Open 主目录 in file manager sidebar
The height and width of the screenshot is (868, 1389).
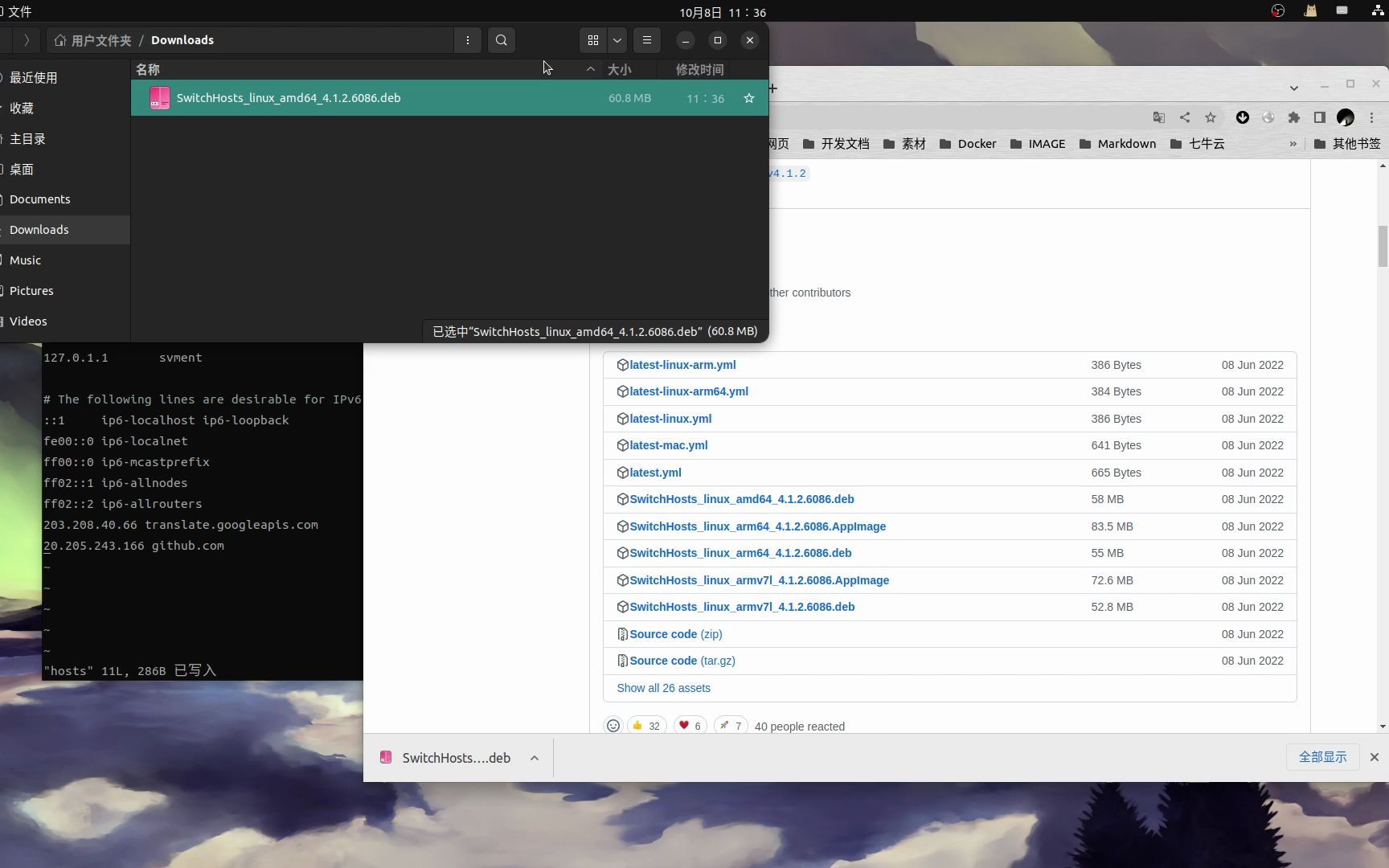tap(65, 139)
